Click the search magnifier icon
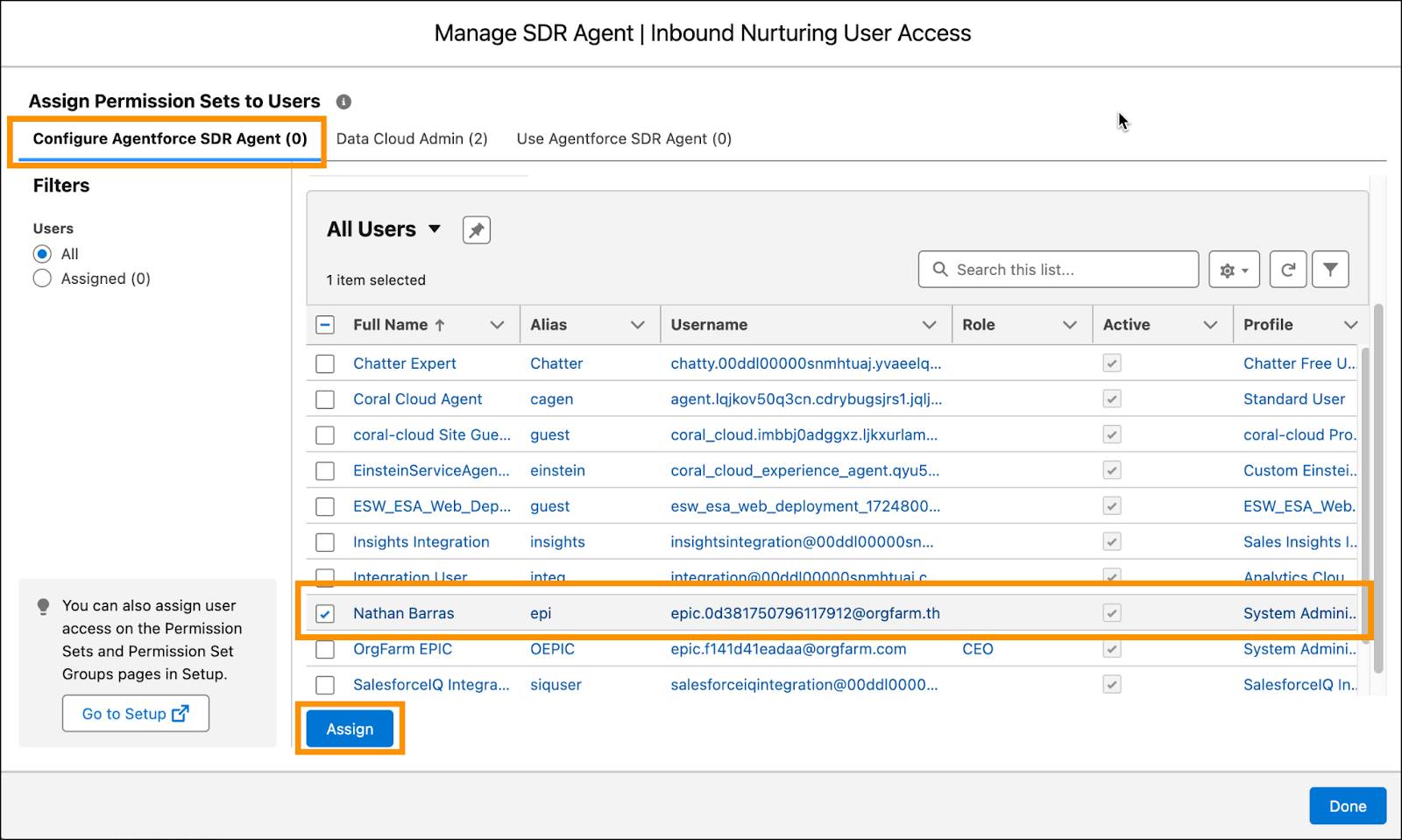This screenshot has width=1402, height=840. point(940,270)
